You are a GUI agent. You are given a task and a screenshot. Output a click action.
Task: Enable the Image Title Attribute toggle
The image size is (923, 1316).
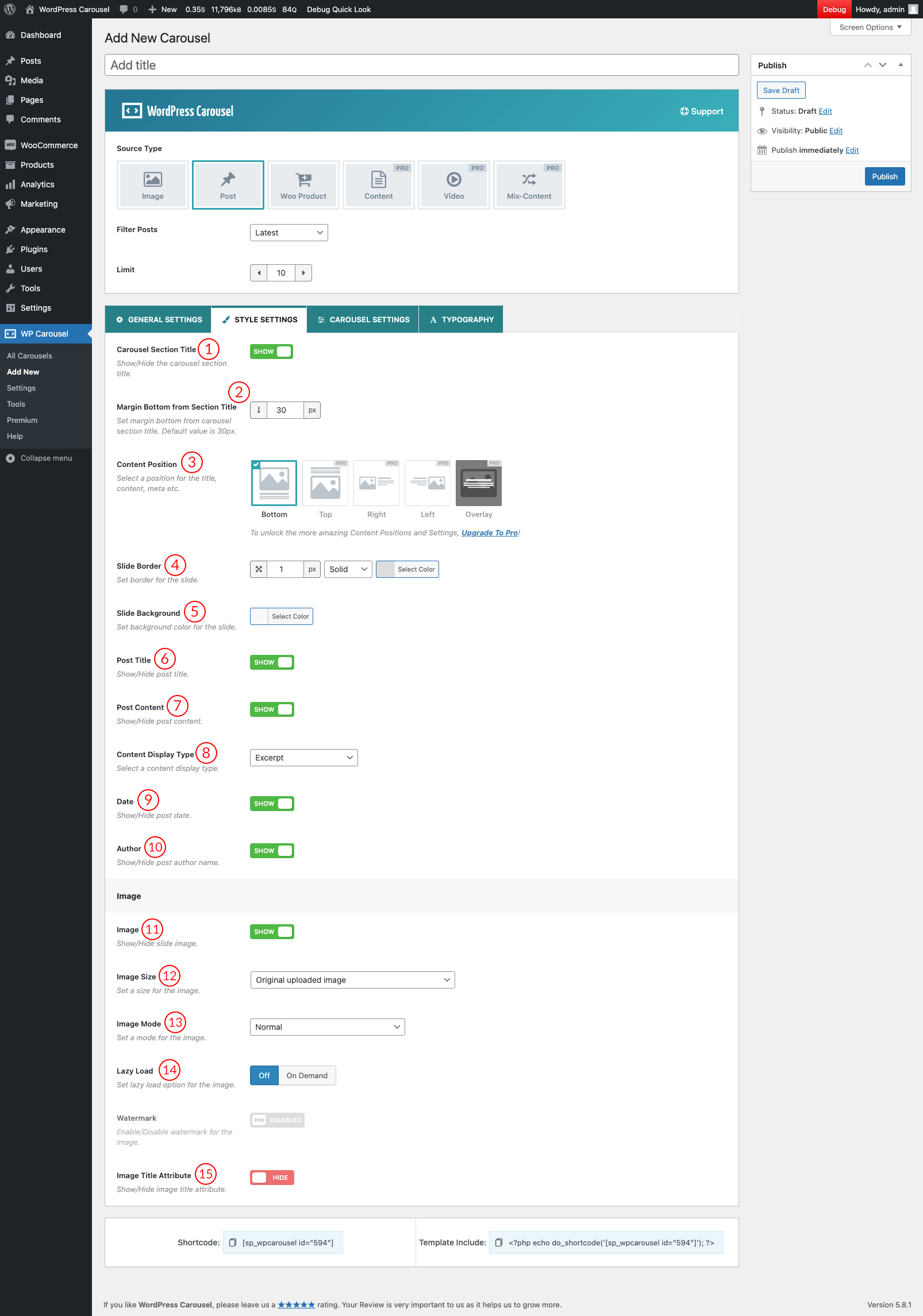point(272,1178)
